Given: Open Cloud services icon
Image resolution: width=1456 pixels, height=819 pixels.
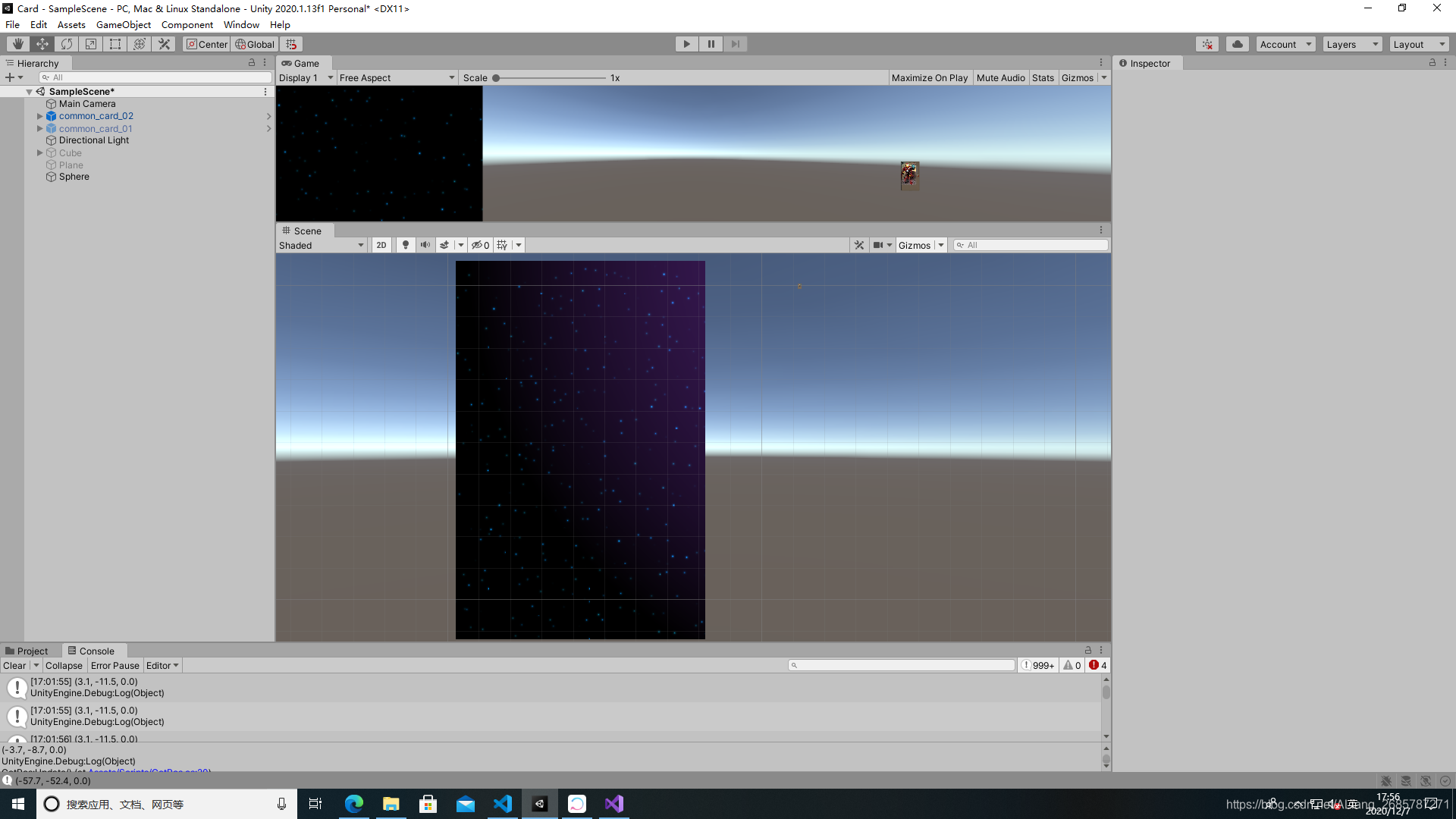Looking at the screenshot, I should tap(1237, 44).
